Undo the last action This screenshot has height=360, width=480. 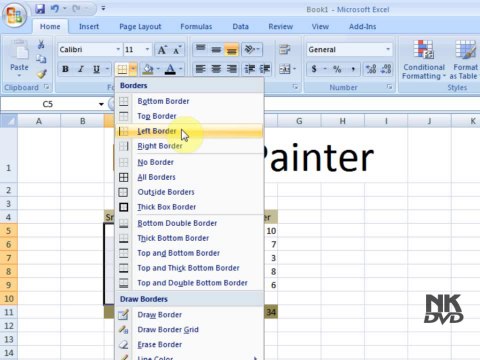pyautogui.click(x=55, y=9)
